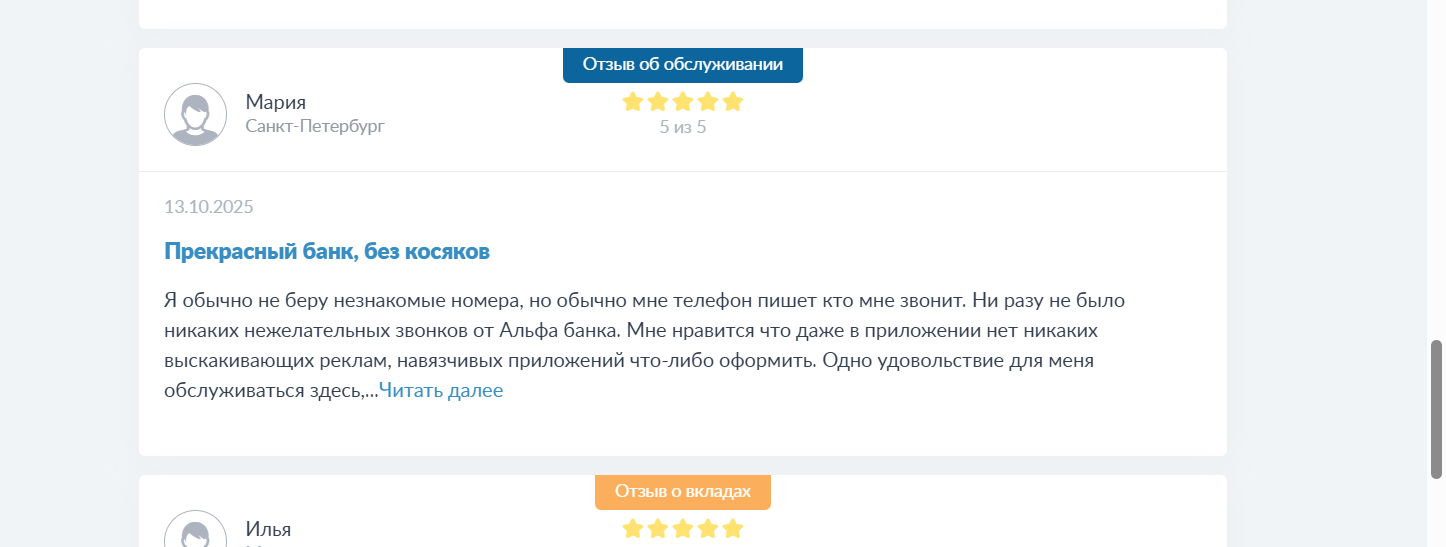
Task: Expand the review with "Читать далее"
Action: [441, 391]
